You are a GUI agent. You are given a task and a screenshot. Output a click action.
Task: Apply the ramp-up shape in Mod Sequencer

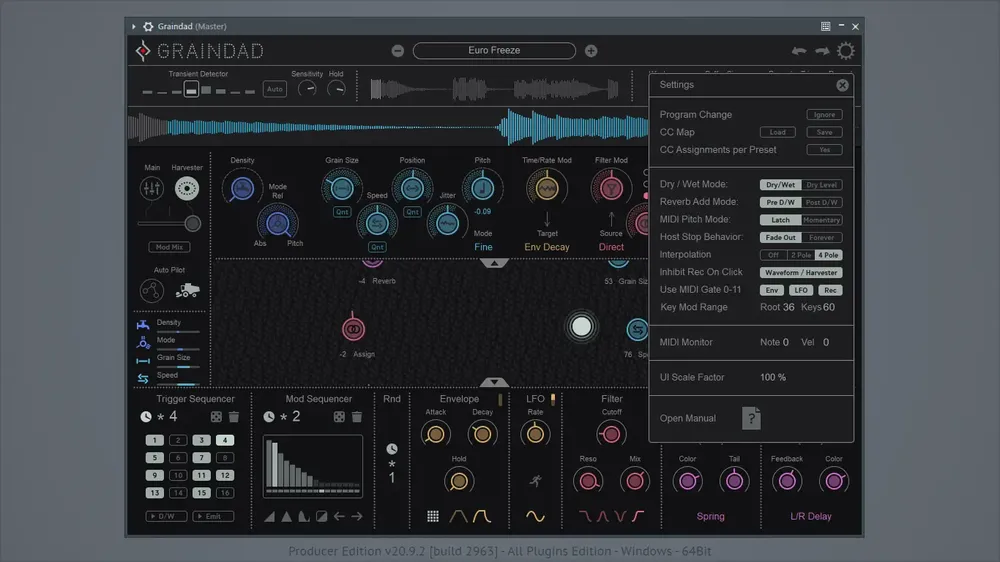[x=270, y=516]
